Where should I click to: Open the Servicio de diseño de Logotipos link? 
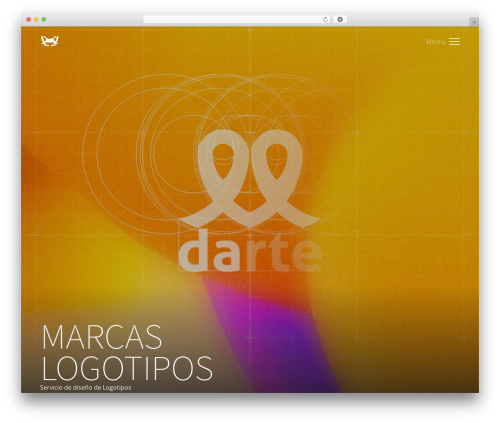pyautogui.click(x=85, y=388)
